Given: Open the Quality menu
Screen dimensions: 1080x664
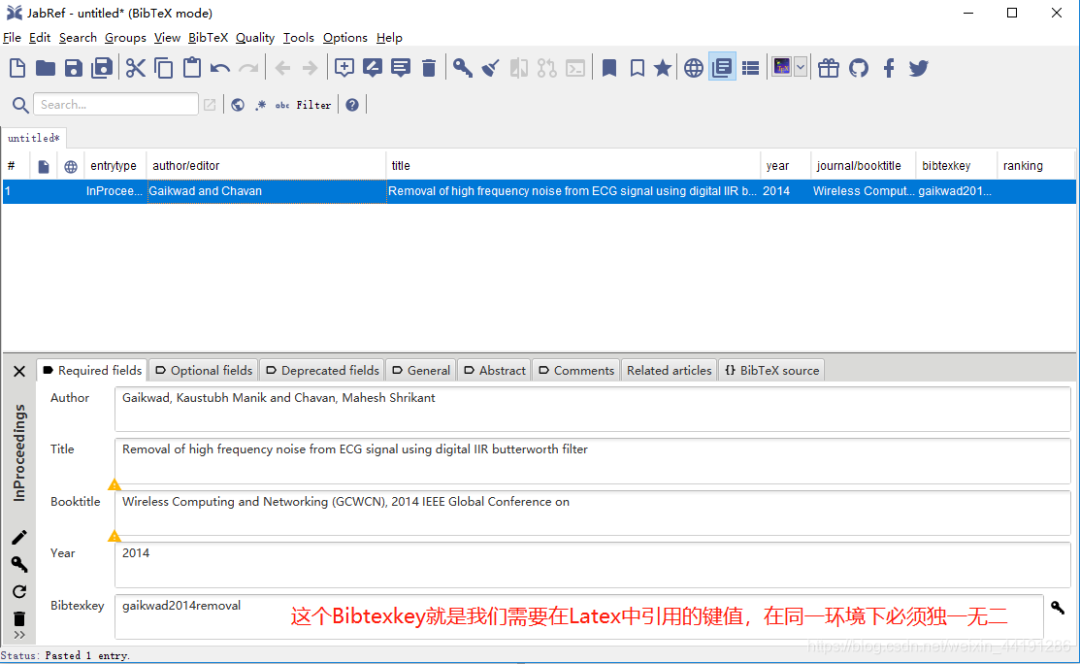Looking at the screenshot, I should (255, 37).
